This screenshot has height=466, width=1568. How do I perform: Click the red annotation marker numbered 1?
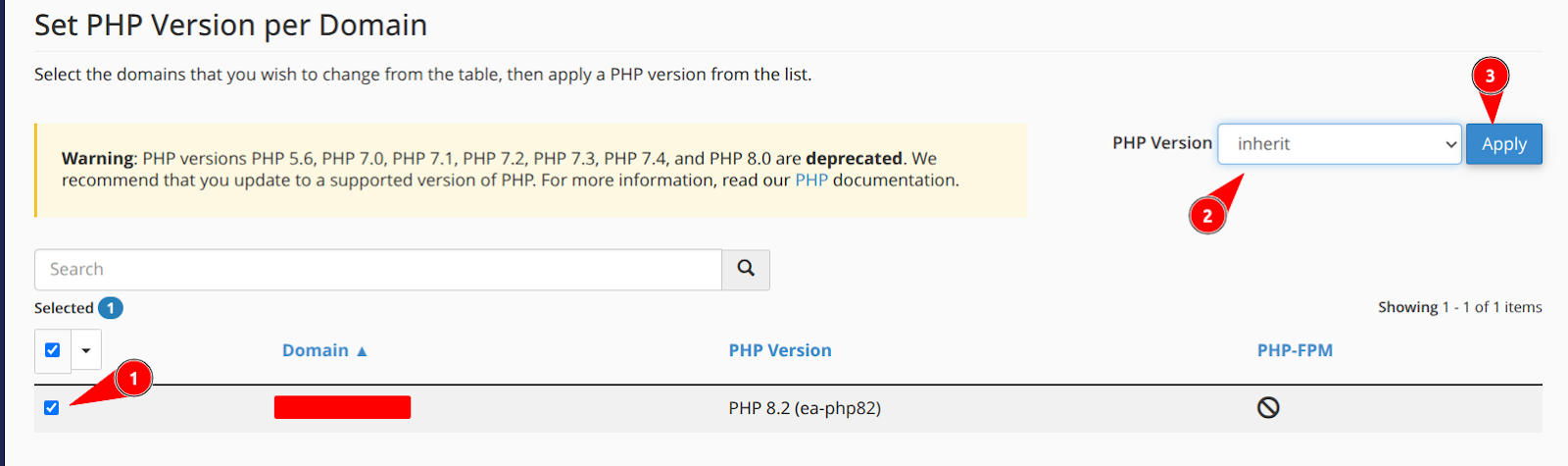133,379
